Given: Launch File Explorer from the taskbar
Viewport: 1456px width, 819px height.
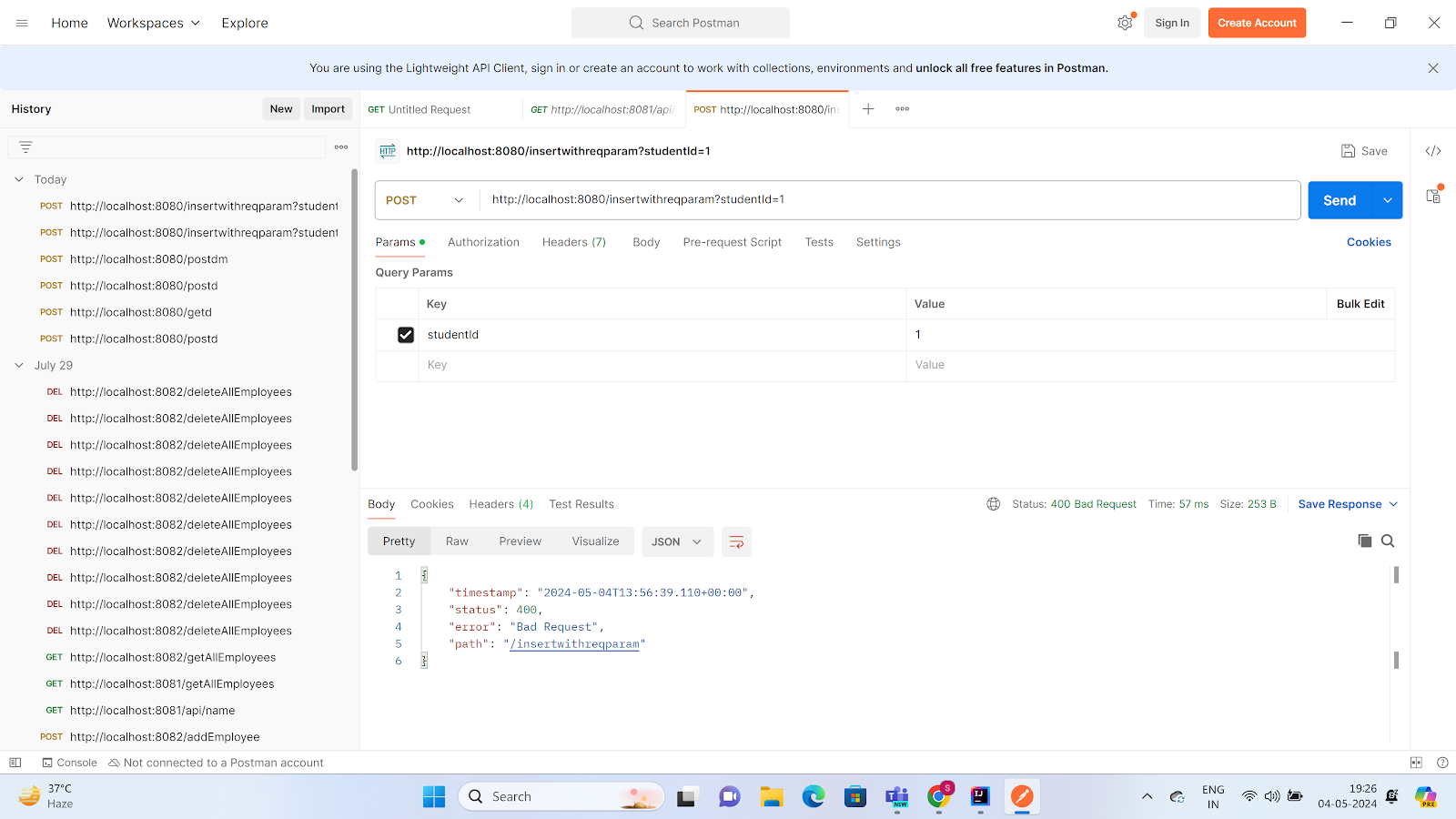Looking at the screenshot, I should click(x=772, y=797).
